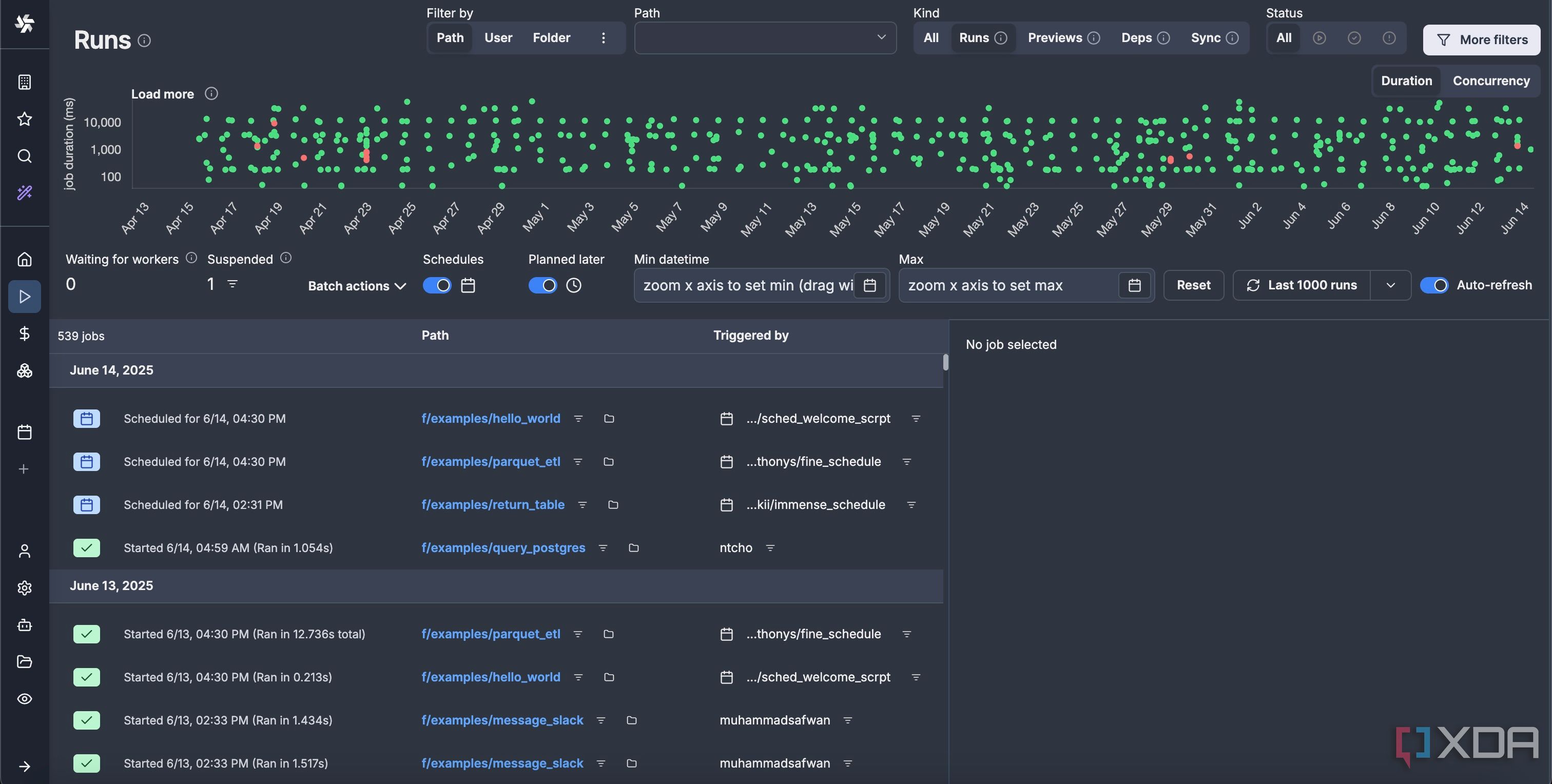
Task: Click the Reset button
Action: click(x=1194, y=285)
